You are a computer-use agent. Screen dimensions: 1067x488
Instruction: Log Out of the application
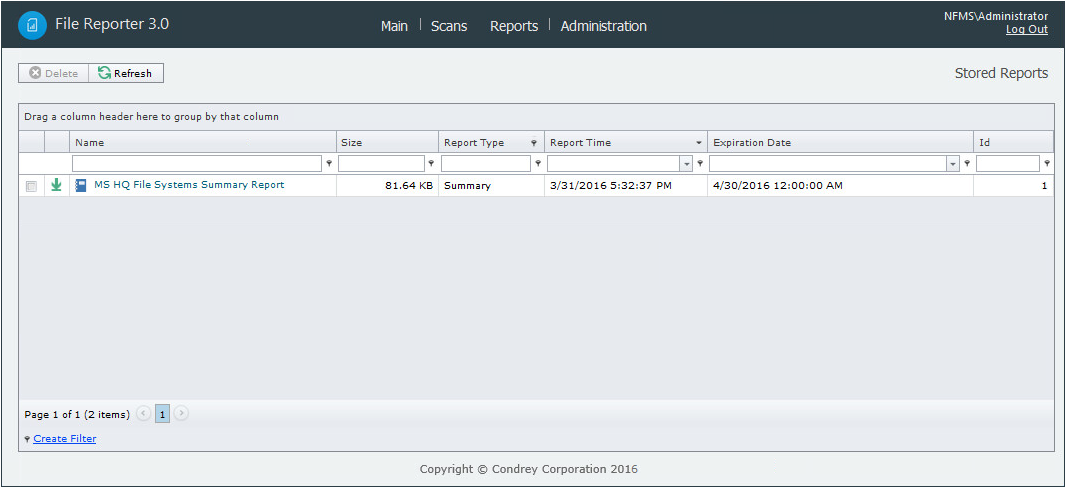[x=1027, y=29]
